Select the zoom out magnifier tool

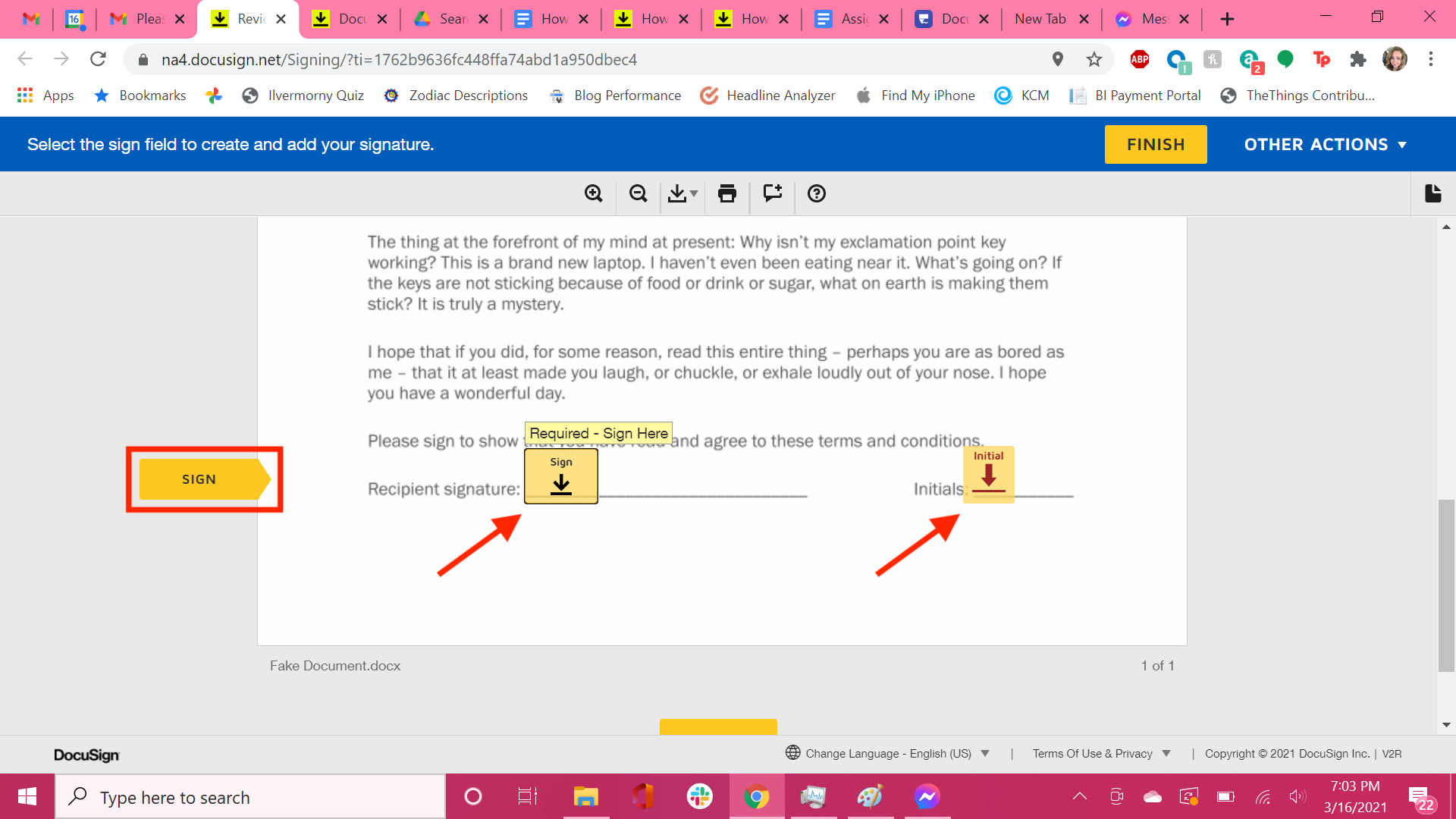(637, 194)
